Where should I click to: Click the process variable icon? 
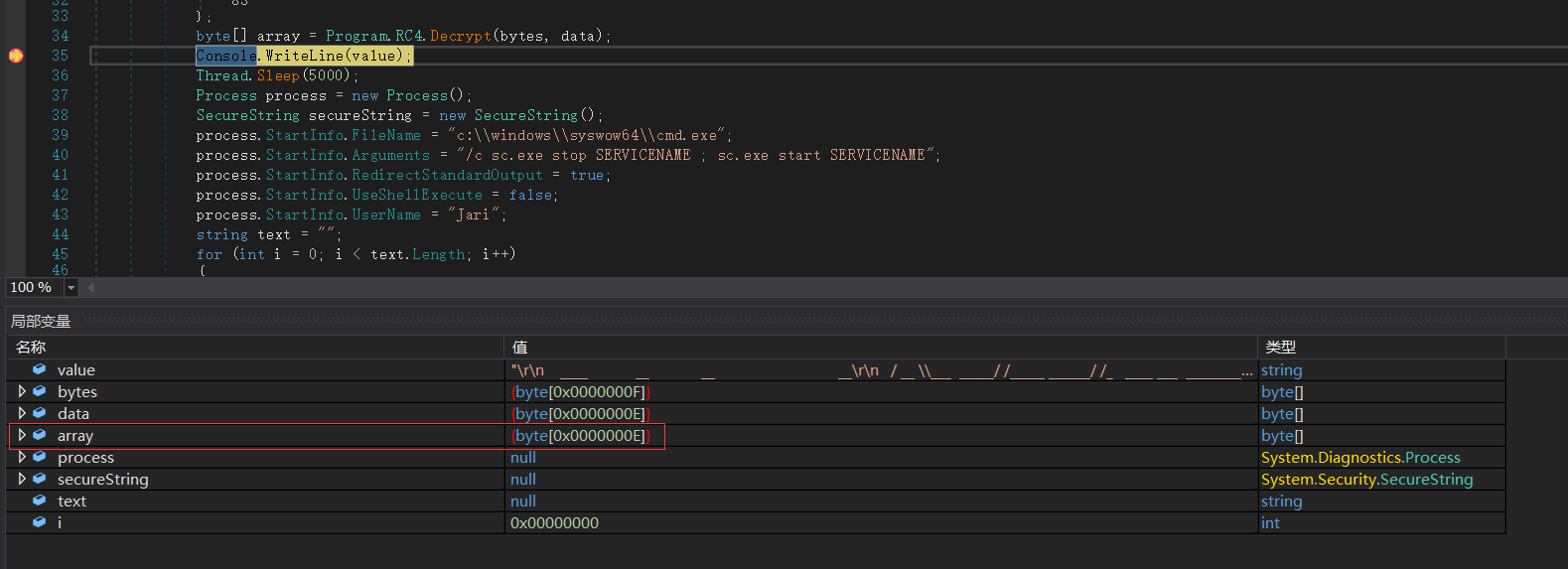tap(40, 457)
